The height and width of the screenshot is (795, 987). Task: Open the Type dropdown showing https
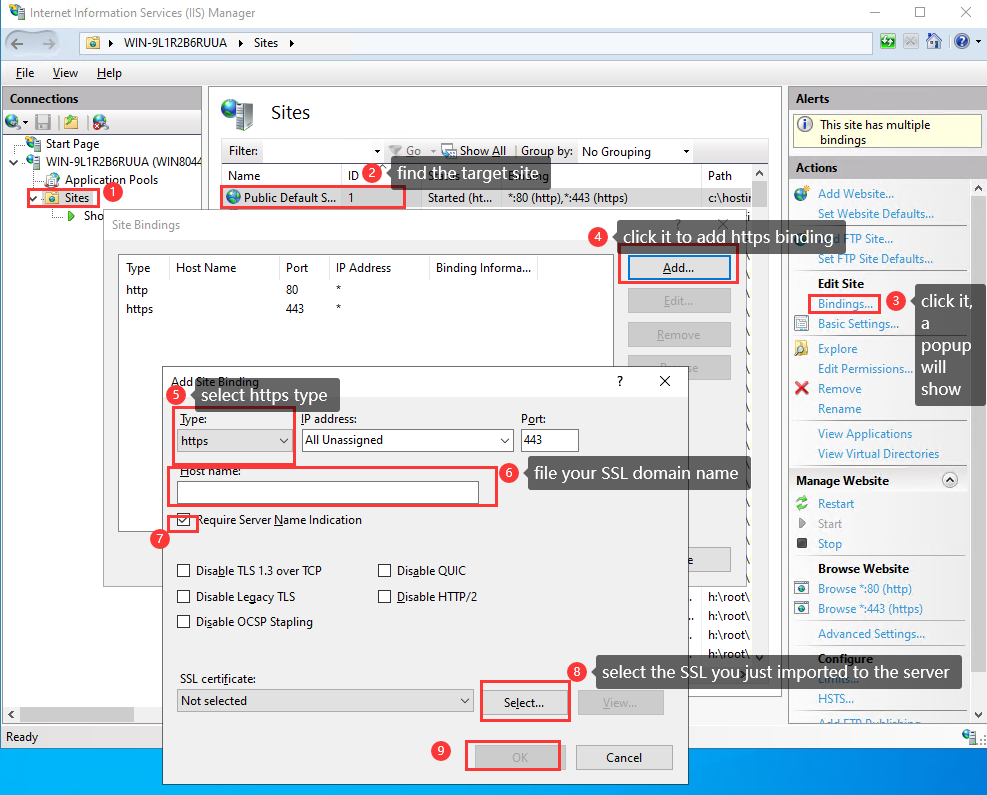[233, 440]
